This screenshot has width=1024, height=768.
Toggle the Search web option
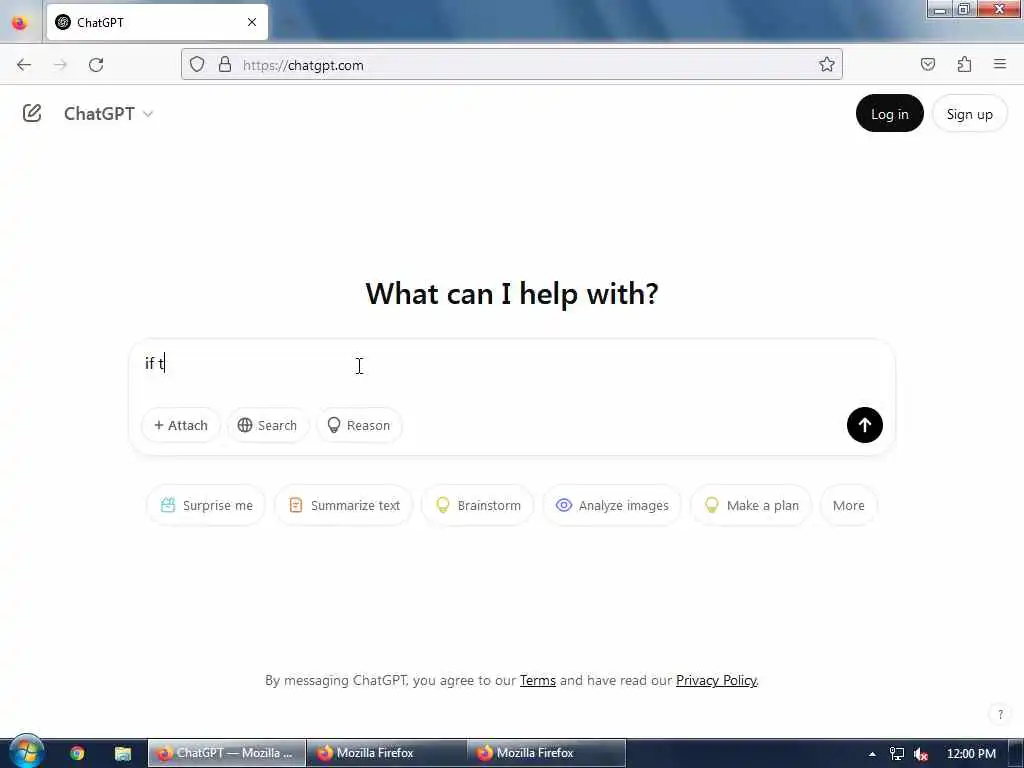pos(267,425)
